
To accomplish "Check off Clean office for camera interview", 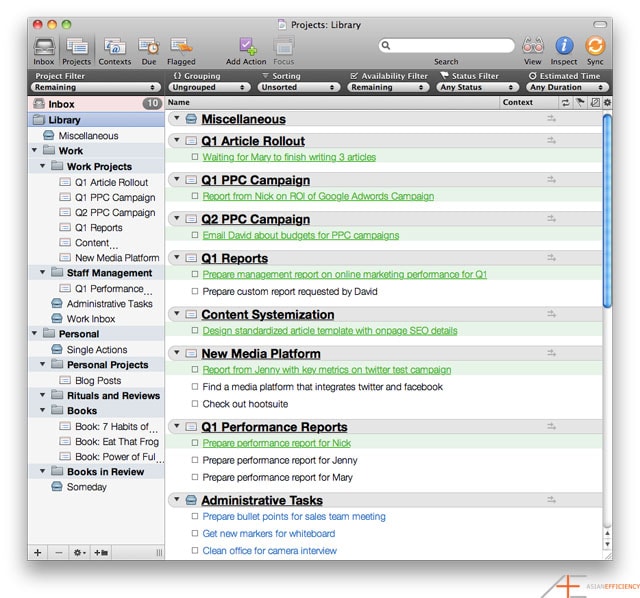I will pos(195,550).
